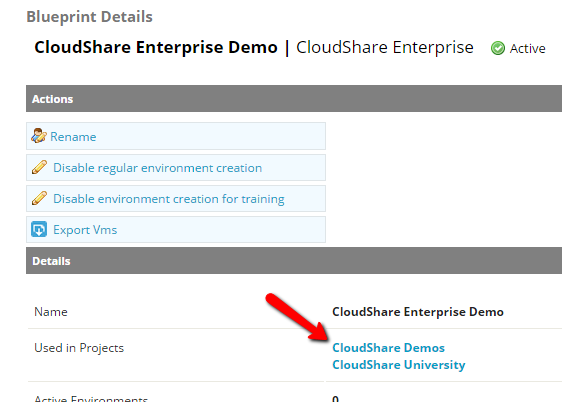562x402 pixels.
Task: Choose Disable environment creation for training
Action: pyautogui.click(x=169, y=198)
